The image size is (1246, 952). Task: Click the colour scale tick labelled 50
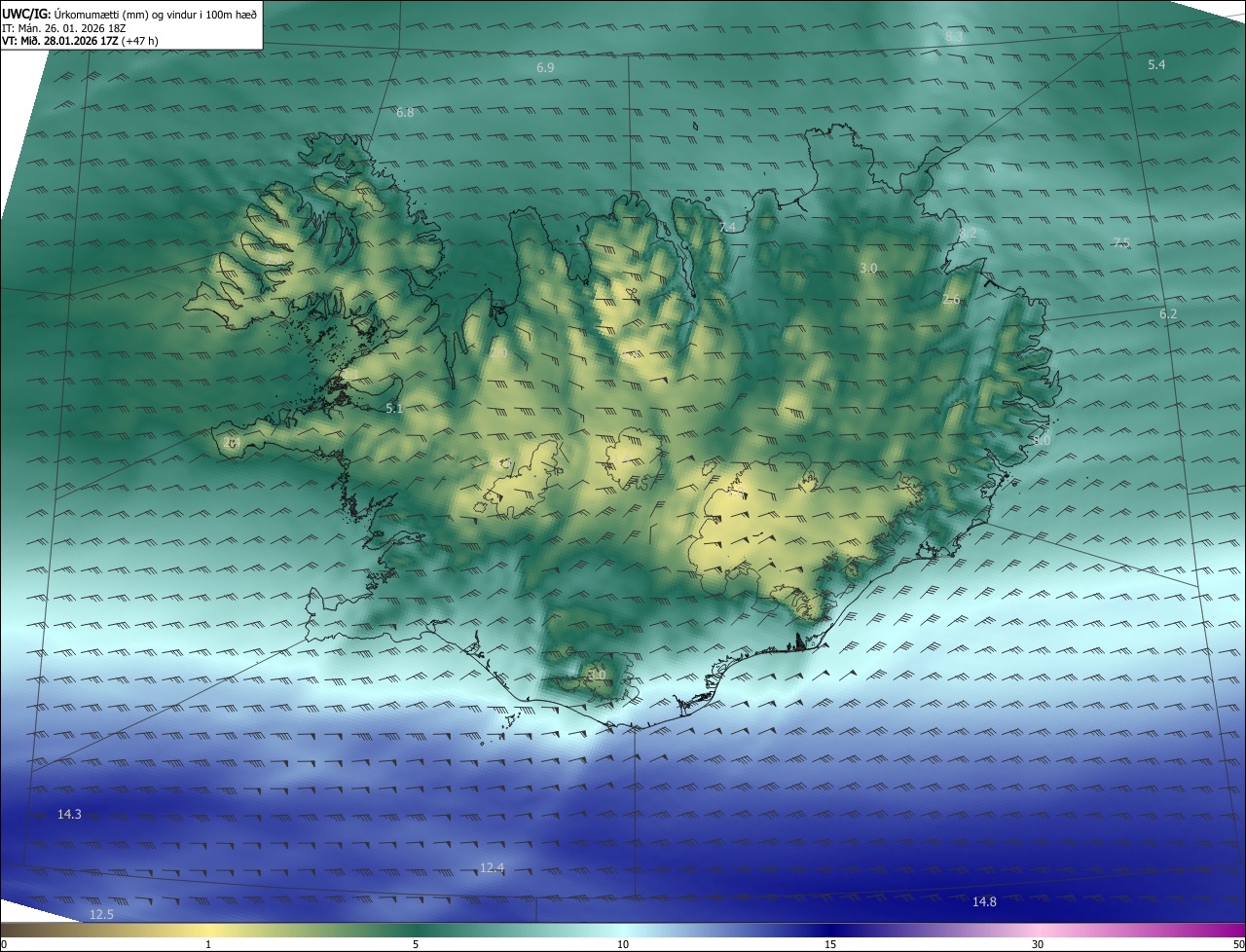[1238, 944]
